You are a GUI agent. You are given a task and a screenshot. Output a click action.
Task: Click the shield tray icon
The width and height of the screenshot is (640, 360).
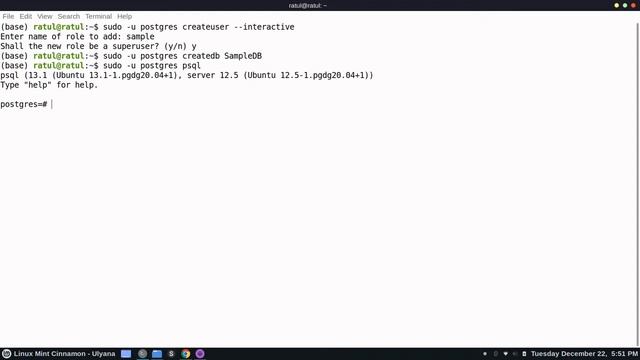coord(496,354)
